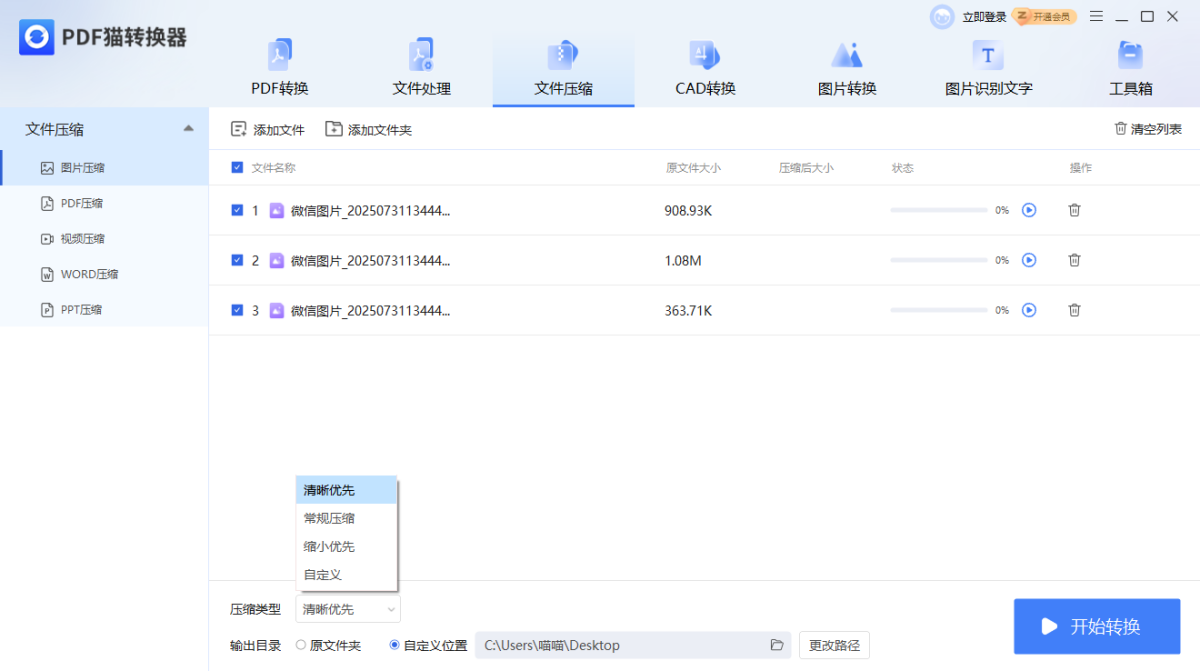Select the 原文件夹 radio option
This screenshot has width=1200, height=671.
(301, 645)
